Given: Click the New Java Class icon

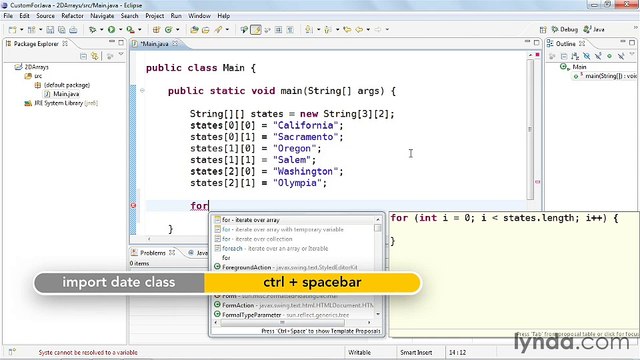Looking at the screenshot, I should 168,29.
